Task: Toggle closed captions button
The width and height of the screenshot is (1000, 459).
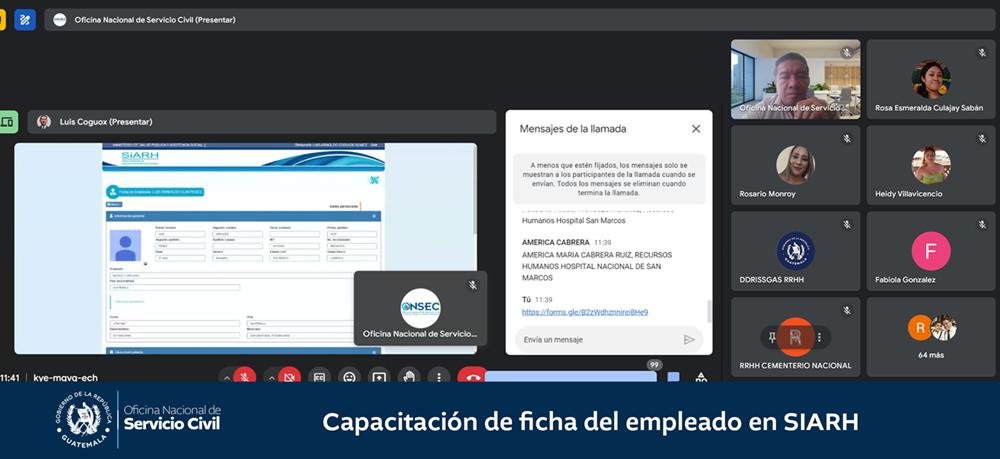Action: point(319,377)
